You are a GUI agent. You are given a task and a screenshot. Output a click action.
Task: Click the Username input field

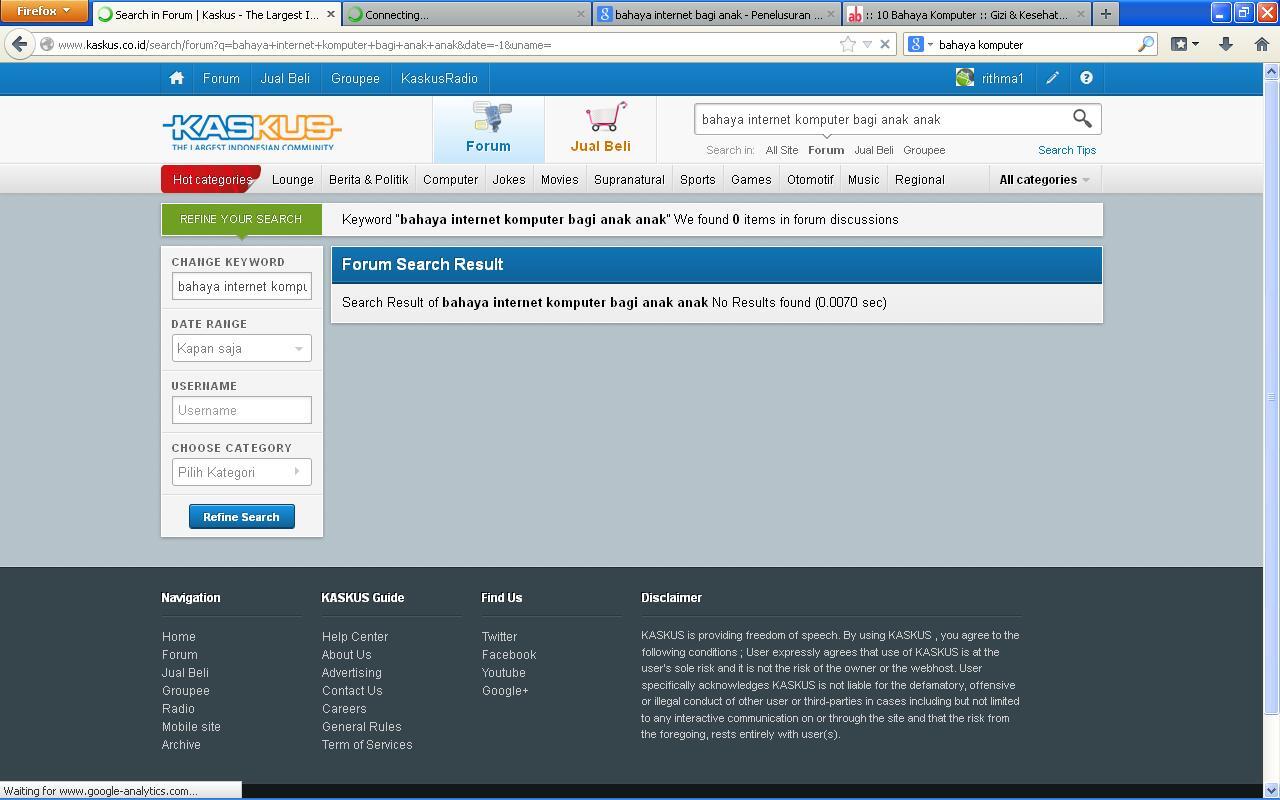241,410
